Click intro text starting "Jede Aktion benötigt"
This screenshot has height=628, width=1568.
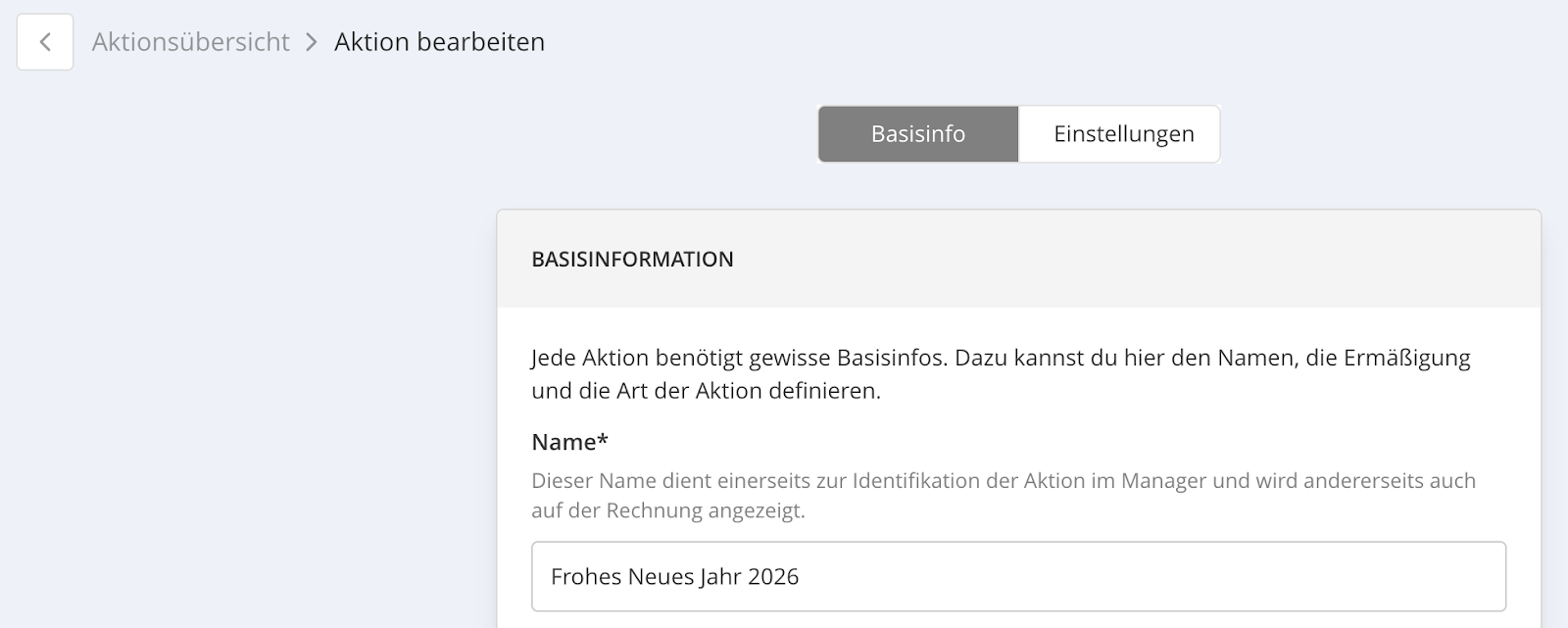(637, 358)
